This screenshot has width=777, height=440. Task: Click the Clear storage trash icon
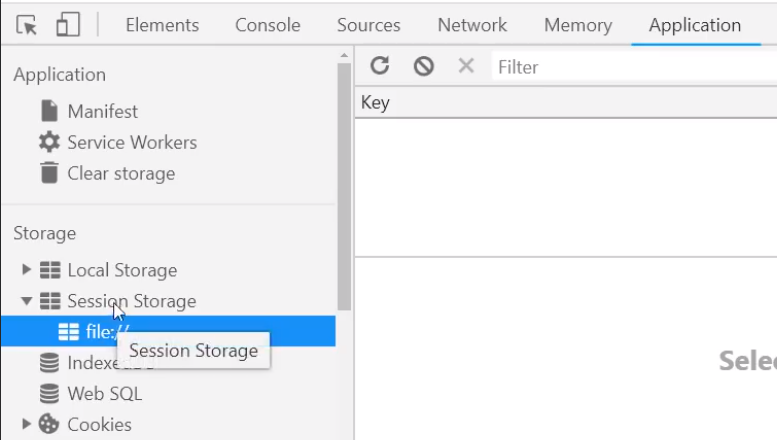[49, 173]
